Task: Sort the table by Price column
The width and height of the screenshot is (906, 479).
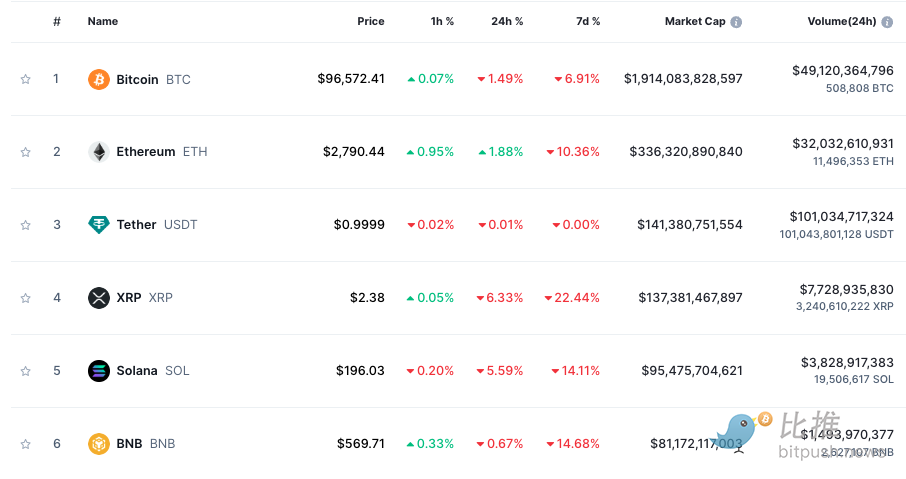Action: (x=370, y=21)
